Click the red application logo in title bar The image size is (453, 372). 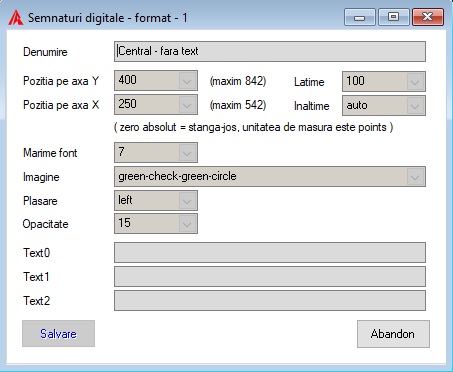tap(16, 18)
